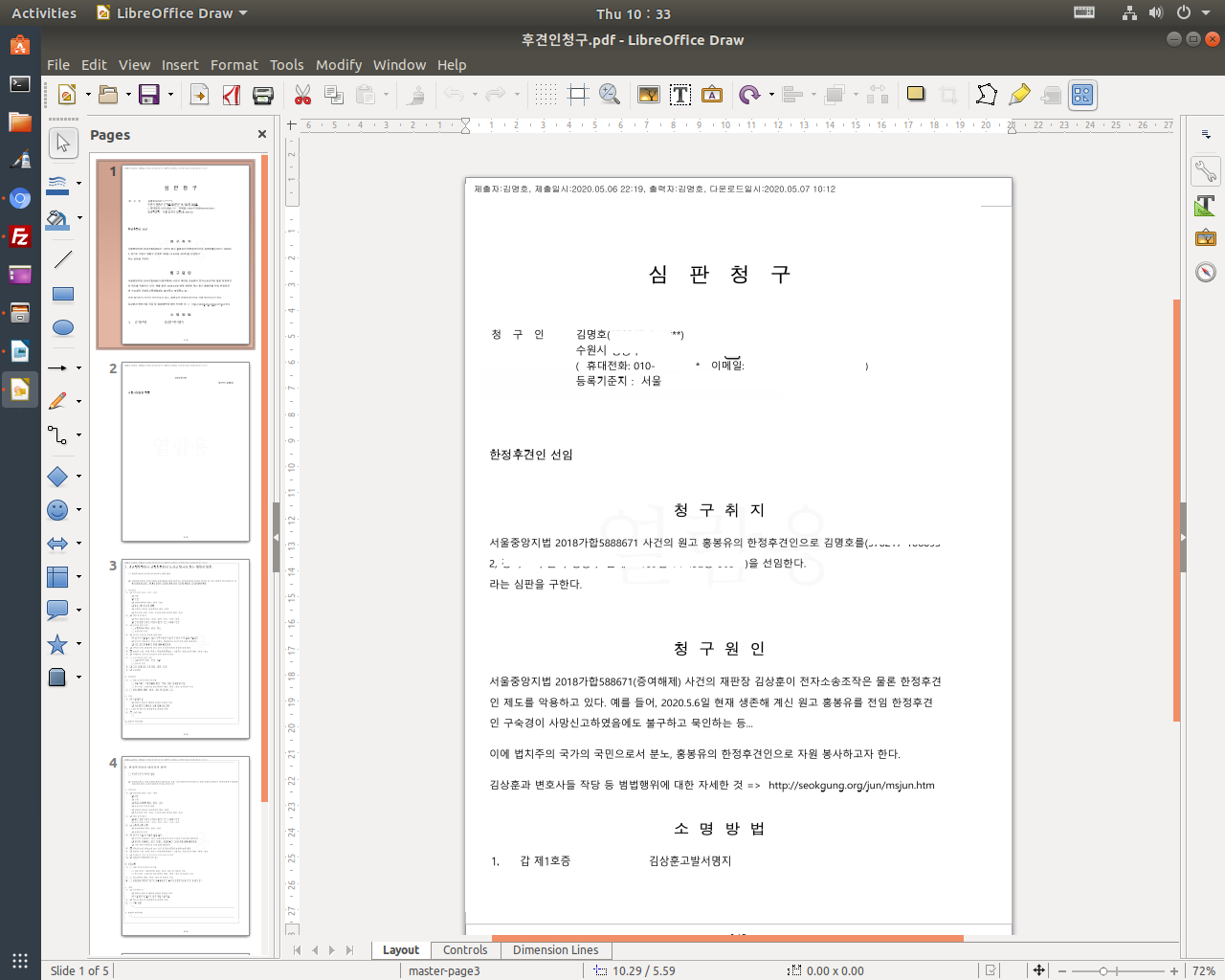The height and width of the screenshot is (980, 1225).
Task: Toggle the Shadow button in toolbar
Action: (916, 94)
